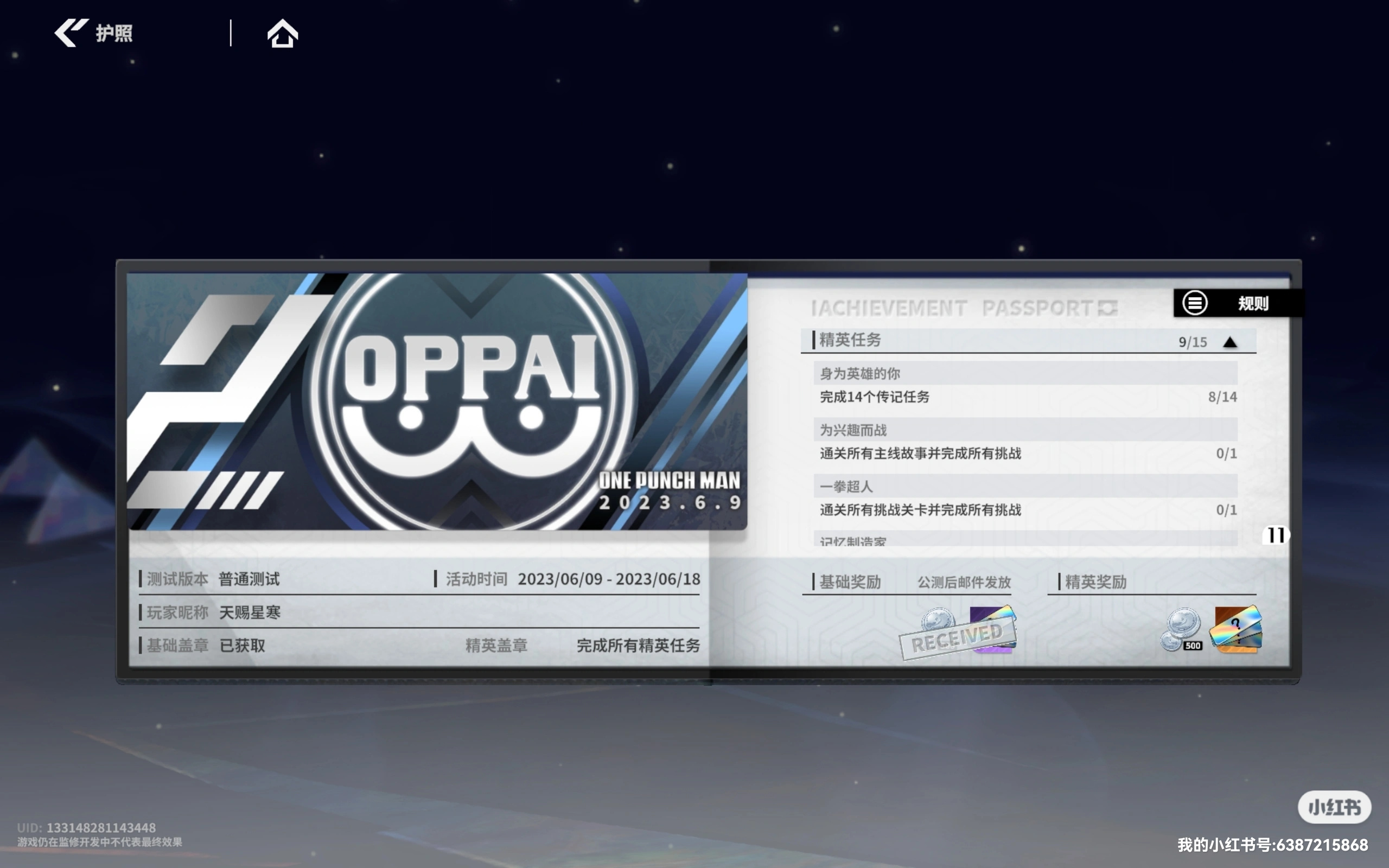Click the 完成14个传记任务 task row
The width and height of the screenshot is (1389, 868).
[1025, 397]
